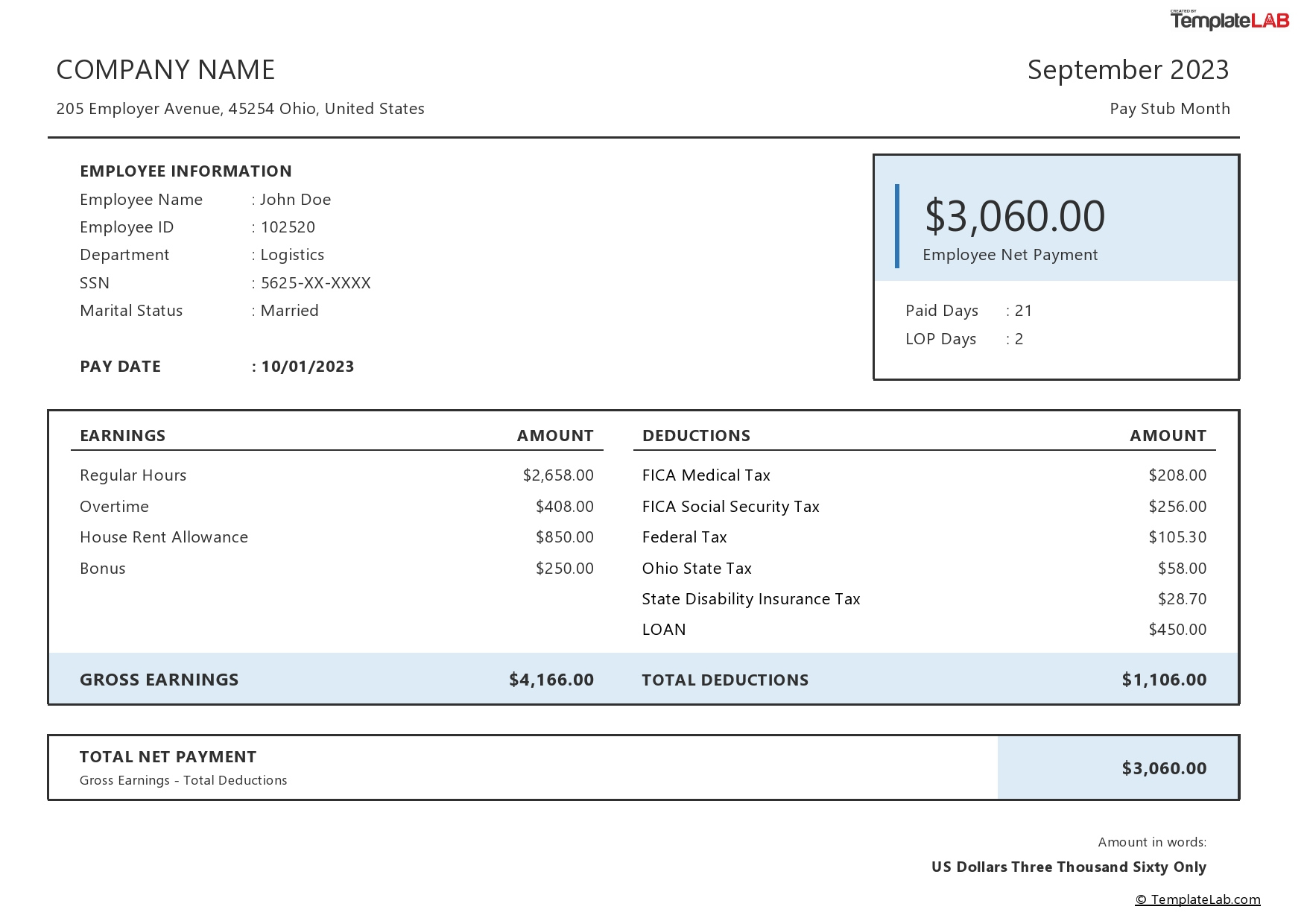Click the EARNINGS column header
This screenshot has width=1307, height=924.
click(122, 435)
